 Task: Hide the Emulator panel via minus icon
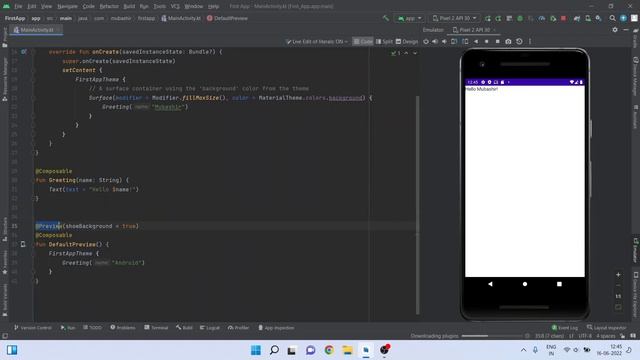tap(626, 30)
